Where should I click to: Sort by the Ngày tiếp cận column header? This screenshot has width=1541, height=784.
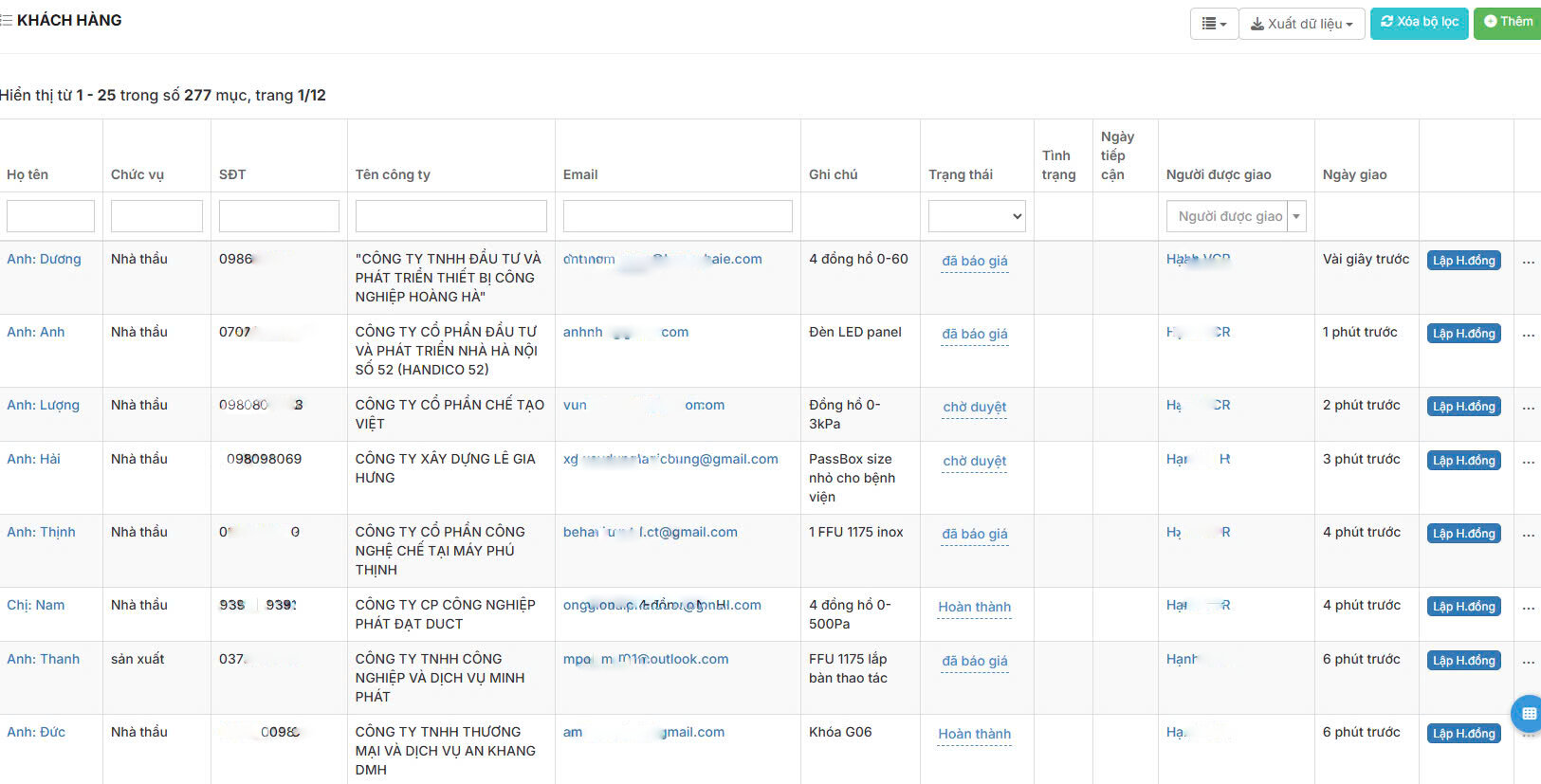[x=1117, y=155]
